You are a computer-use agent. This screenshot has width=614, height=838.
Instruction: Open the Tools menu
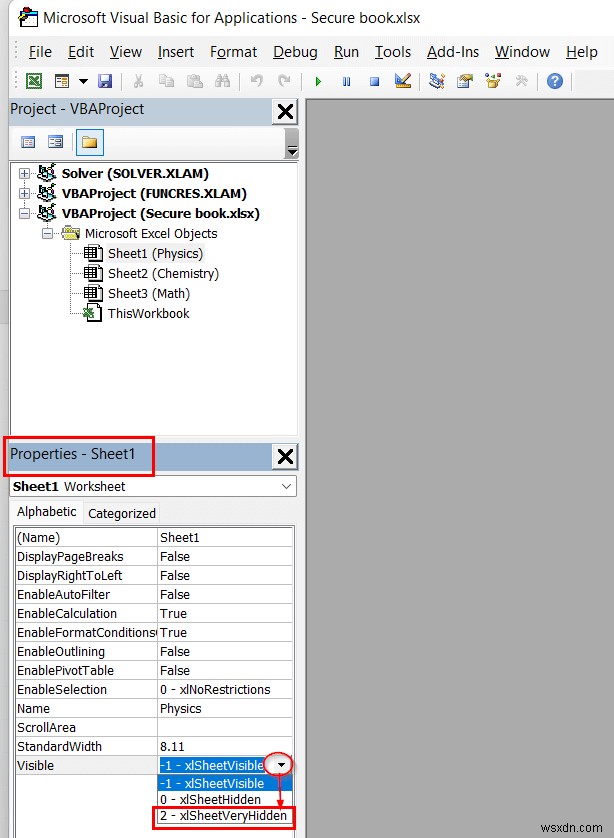(393, 52)
